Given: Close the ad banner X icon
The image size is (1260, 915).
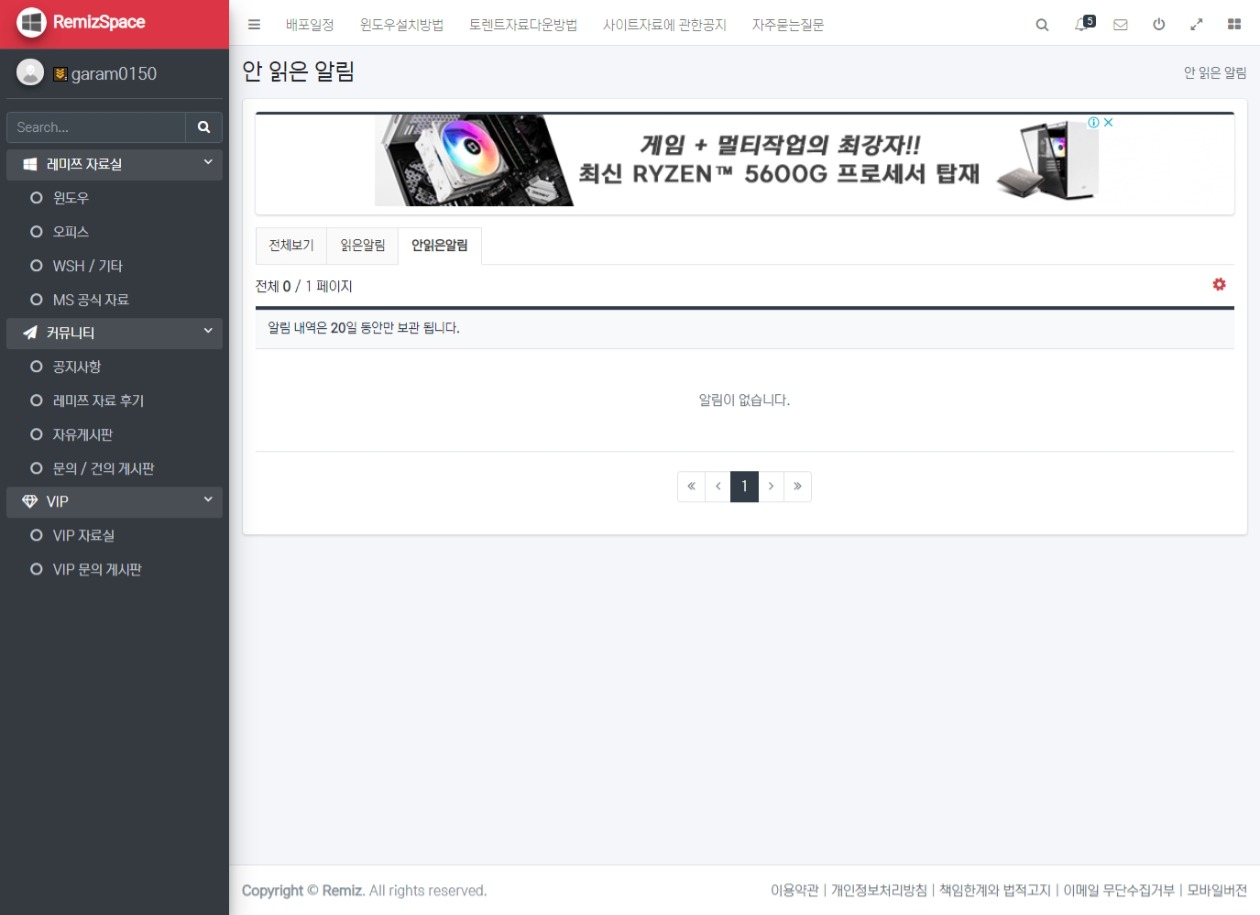Looking at the screenshot, I should (1108, 122).
